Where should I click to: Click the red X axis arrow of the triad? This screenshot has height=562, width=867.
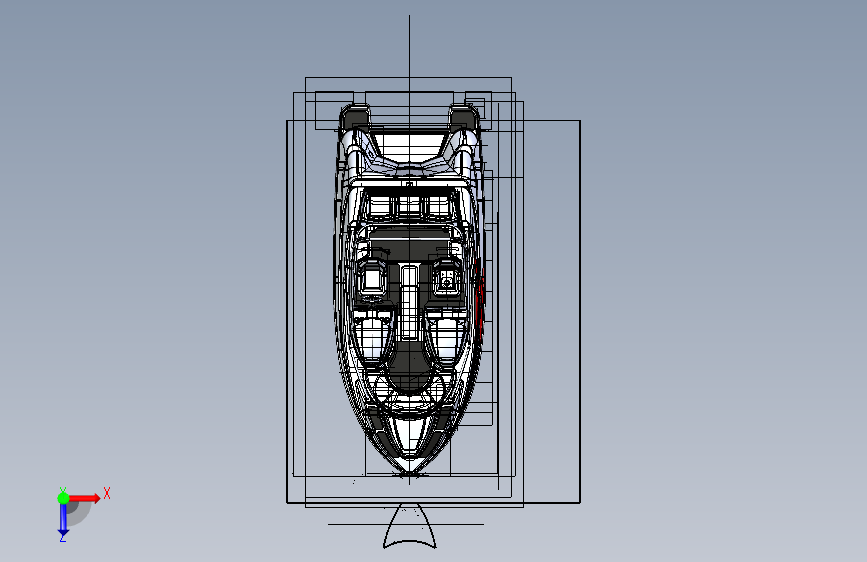tap(84, 498)
